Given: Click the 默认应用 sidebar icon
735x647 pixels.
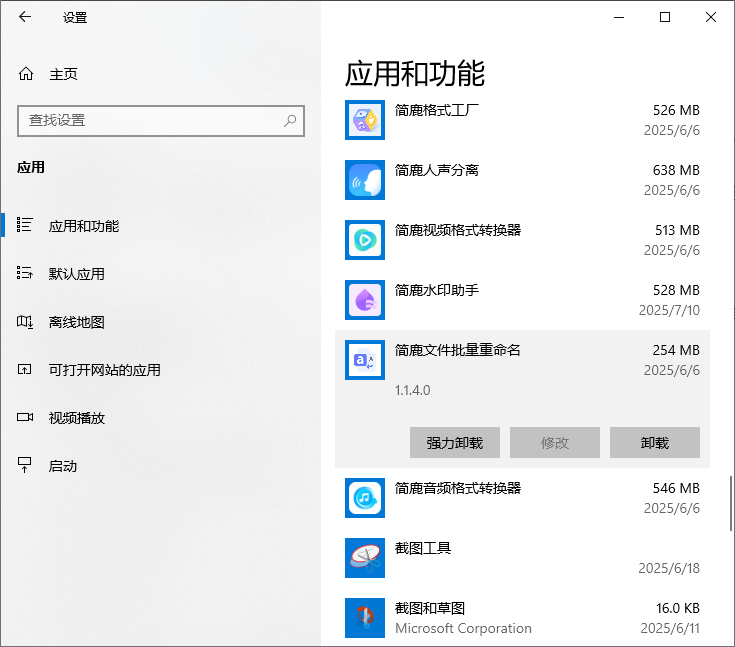Looking at the screenshot, I should [24, 273].
